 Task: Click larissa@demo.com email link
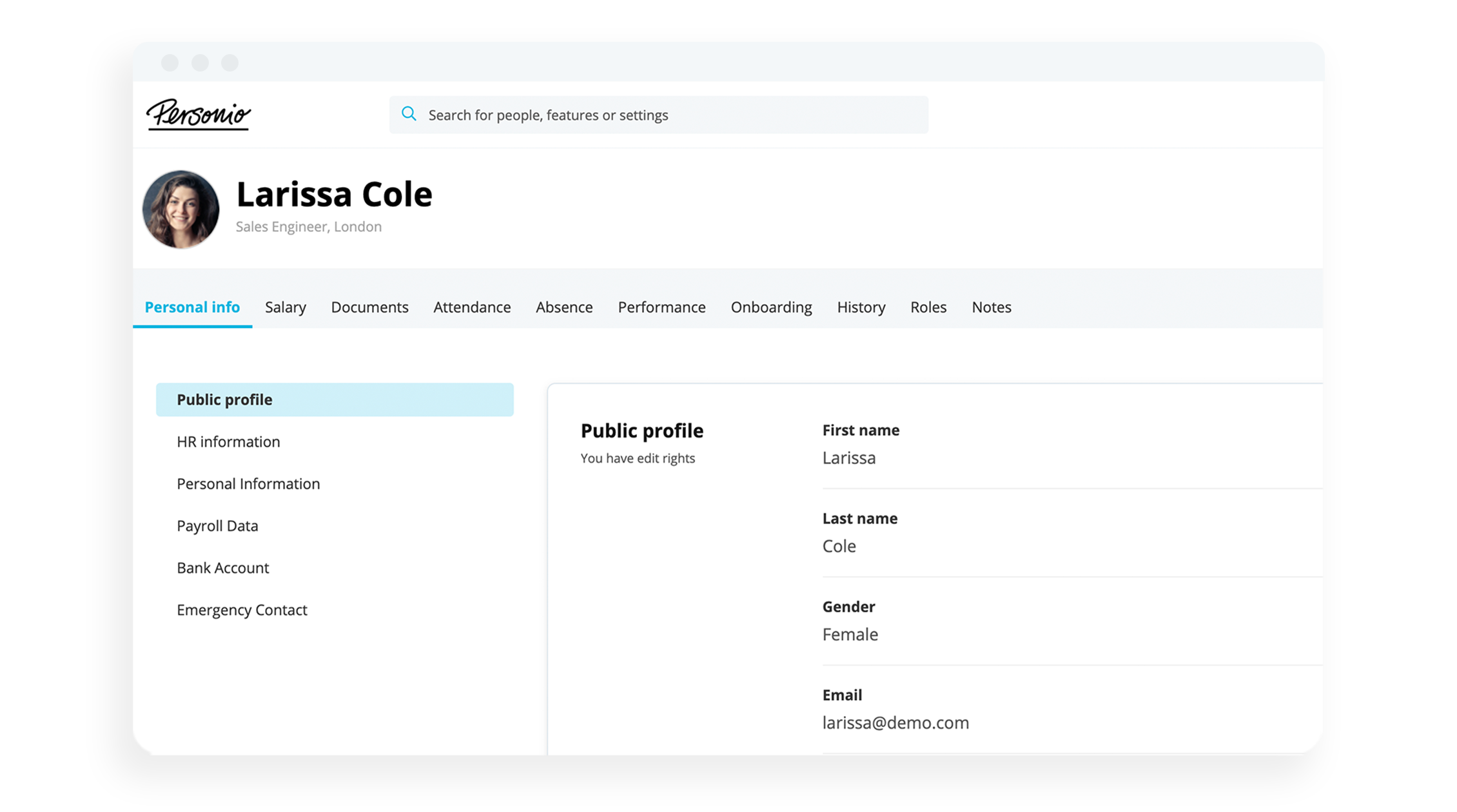point(894,722)
